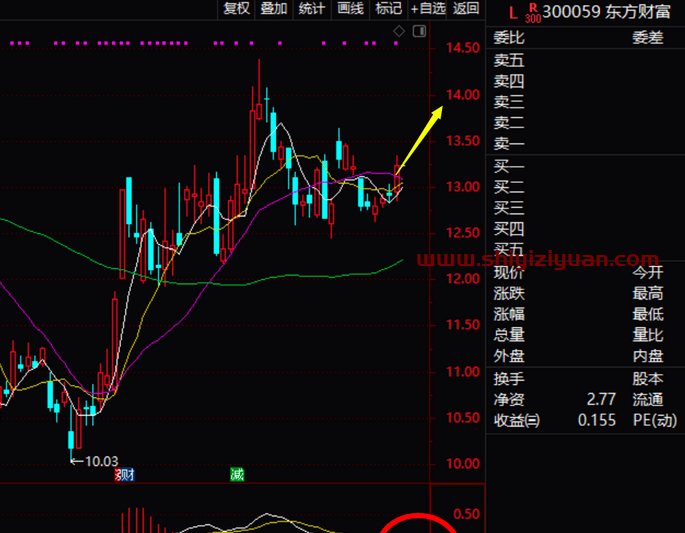Screen dimensions: 685x533
Task: Click the red R300 badge
Action: [x=532, y=13]
